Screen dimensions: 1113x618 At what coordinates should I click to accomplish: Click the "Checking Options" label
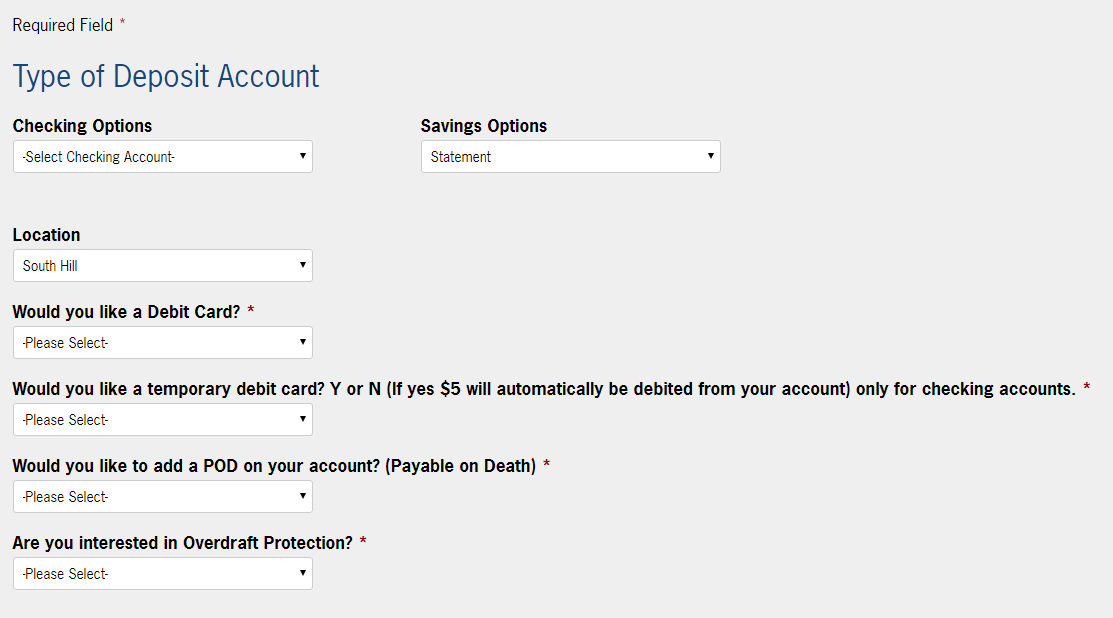point(82,126)
